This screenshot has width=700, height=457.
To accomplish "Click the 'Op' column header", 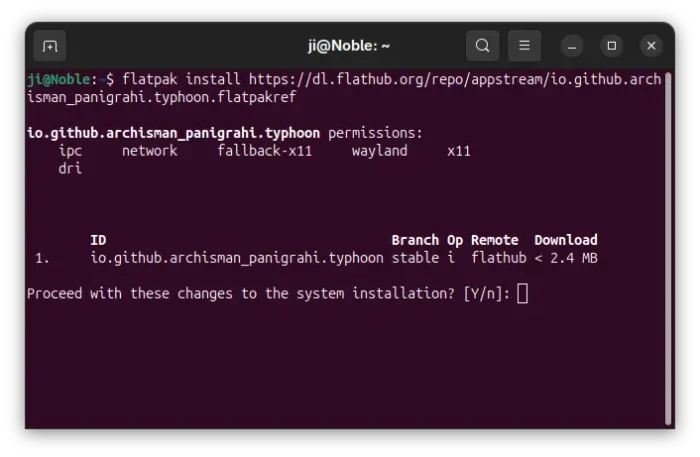I will (x=455, y=241).
